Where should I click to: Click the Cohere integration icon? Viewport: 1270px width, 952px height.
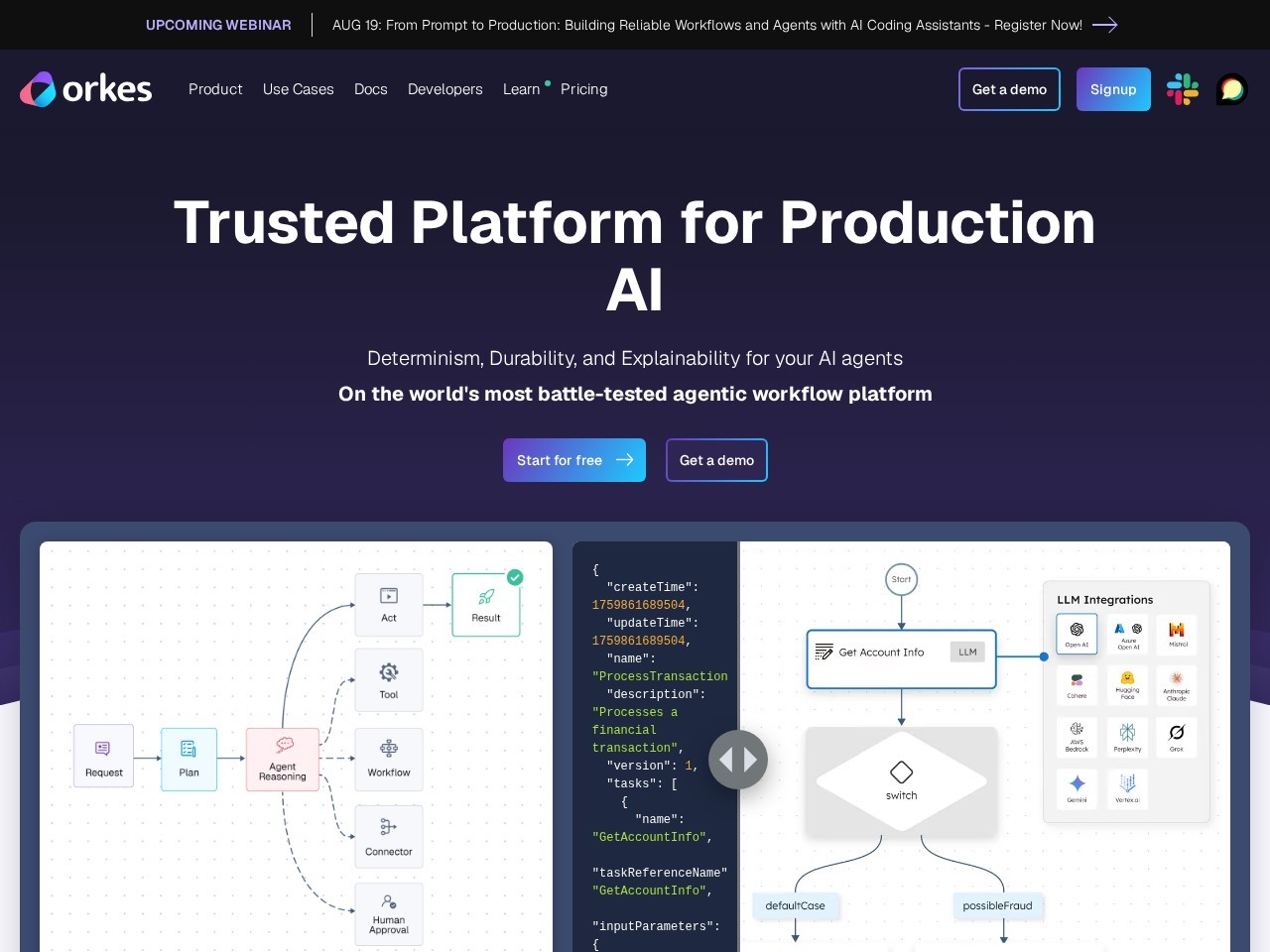tap(1077, 686)
